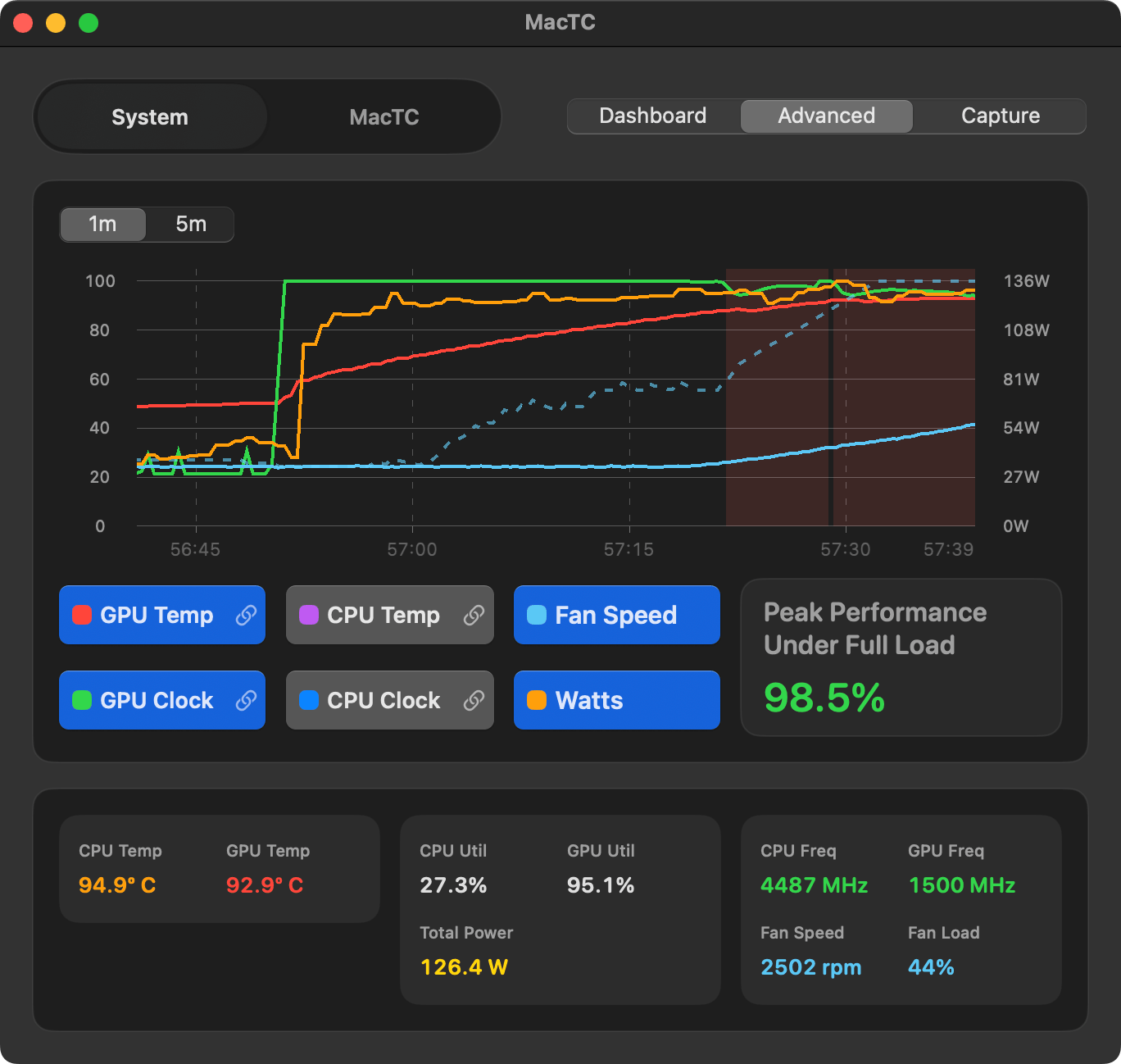
Task: Hide the Watts graph series
Action: 616,701
